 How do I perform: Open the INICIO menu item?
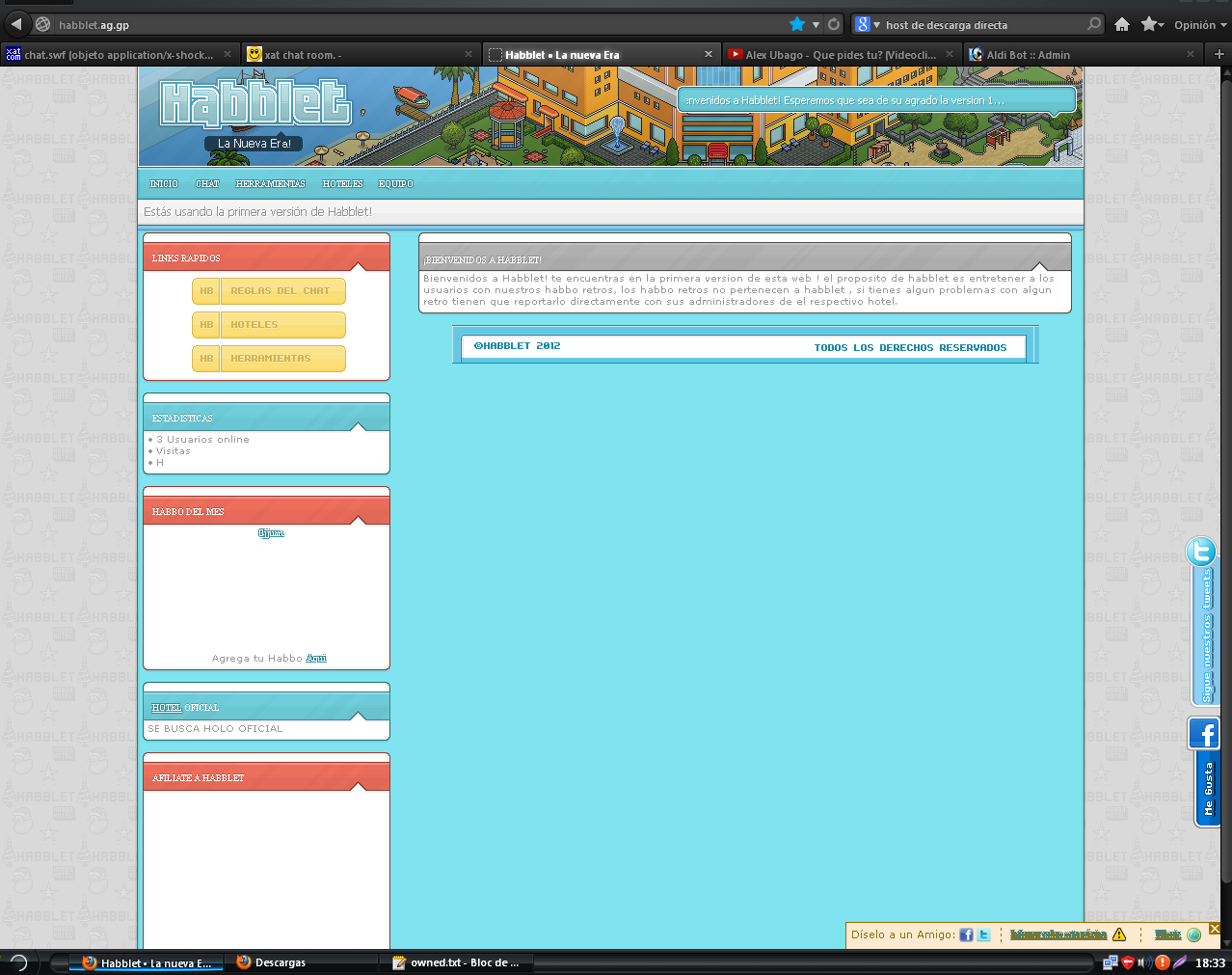pos(164,183)
